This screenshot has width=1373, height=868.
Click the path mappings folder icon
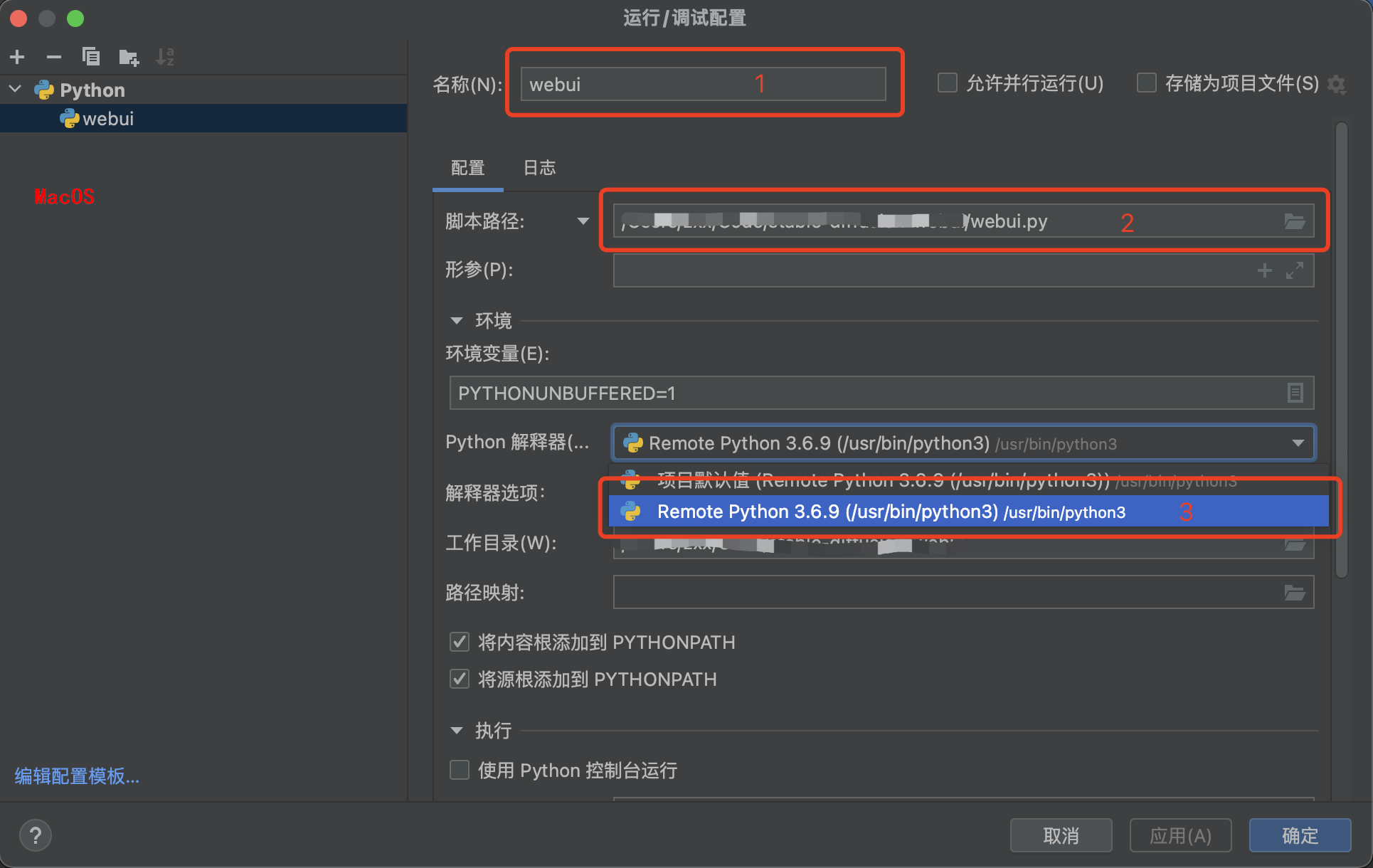(x=1294, y=593)
